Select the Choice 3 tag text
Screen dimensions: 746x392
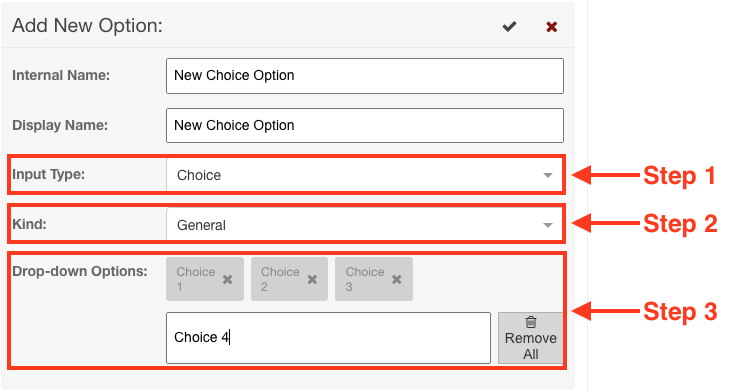click(364, 279)
